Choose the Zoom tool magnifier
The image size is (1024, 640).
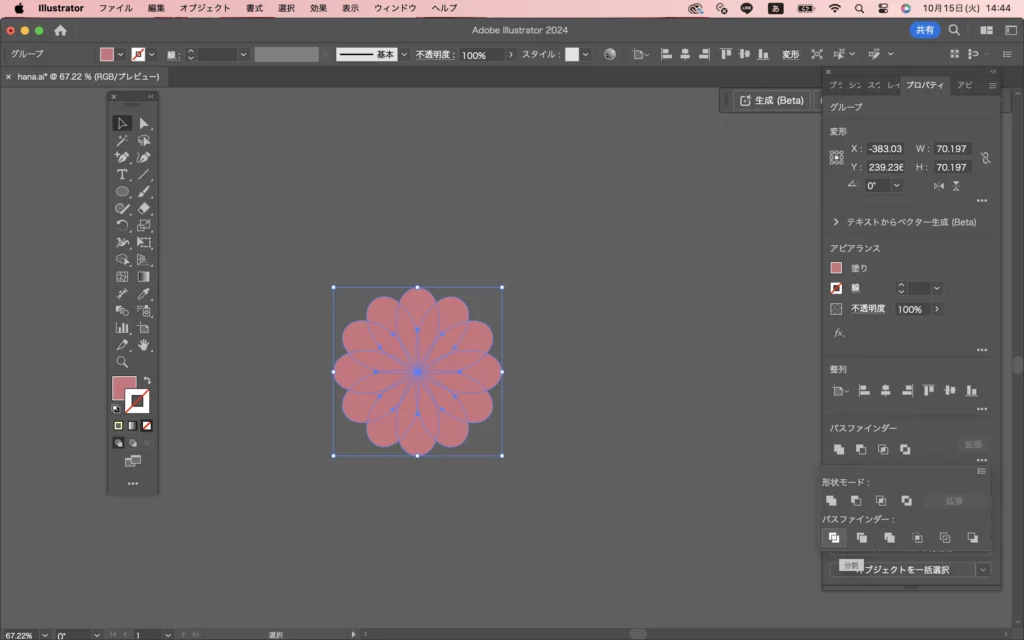click(x=122, y=362)
